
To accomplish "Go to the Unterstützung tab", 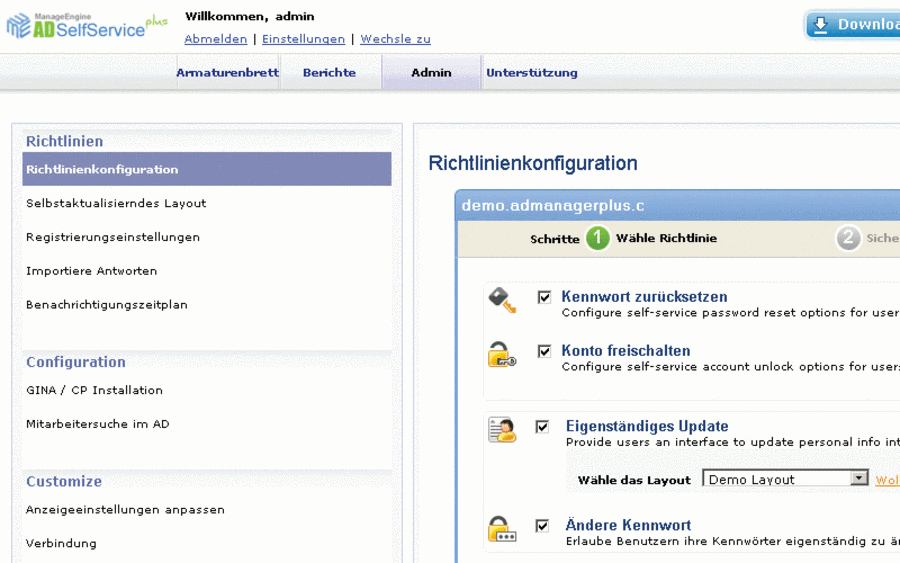I will click(x=532, y=72).
